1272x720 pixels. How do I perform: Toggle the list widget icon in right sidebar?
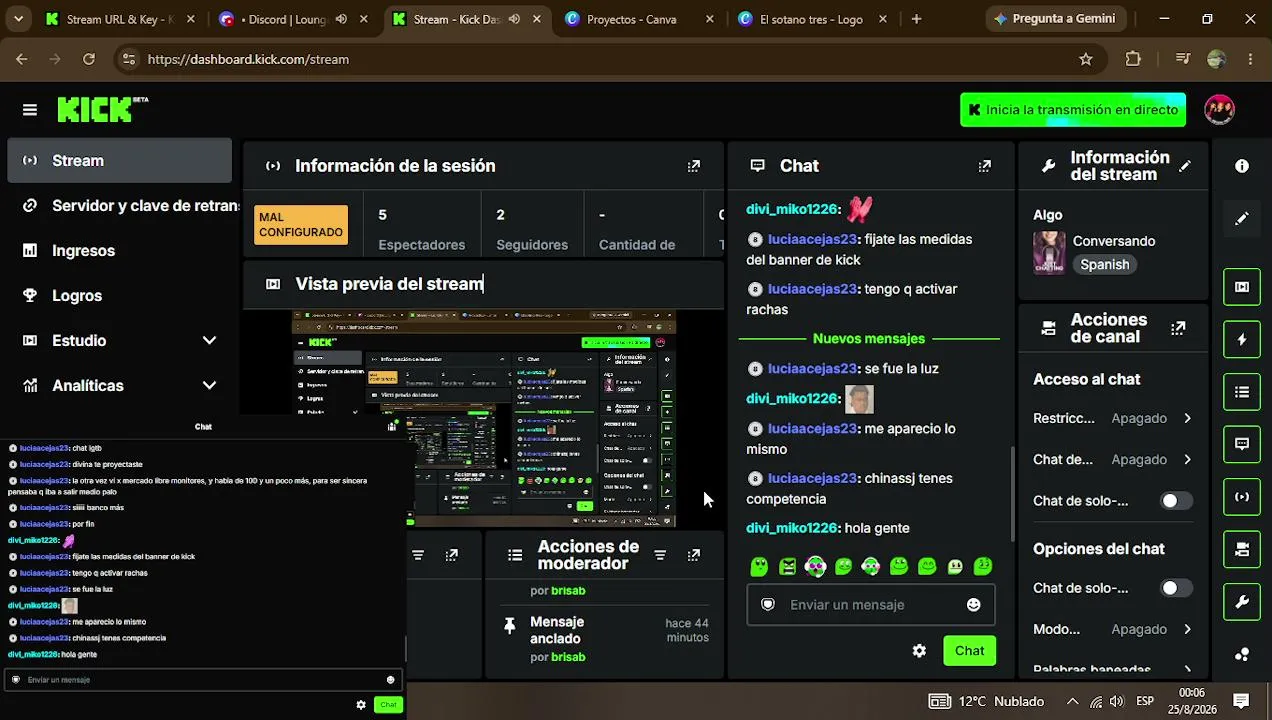1242,392
